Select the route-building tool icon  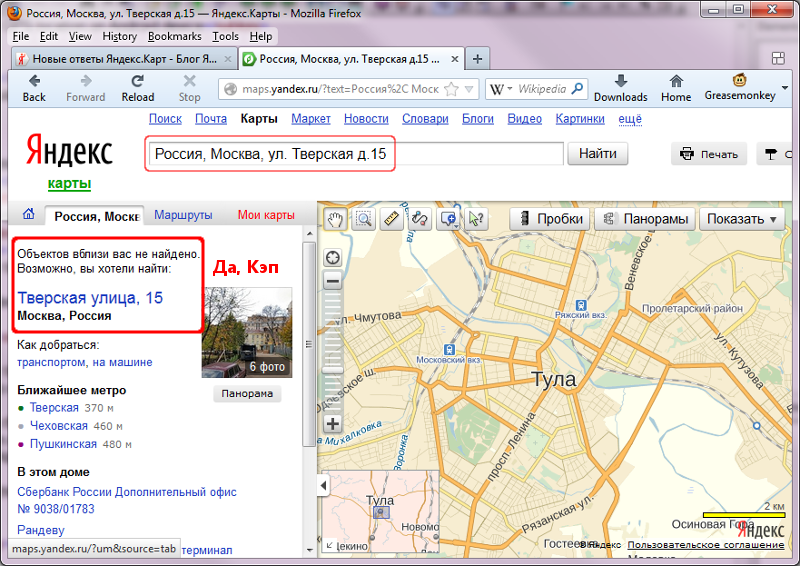(419, 219)
